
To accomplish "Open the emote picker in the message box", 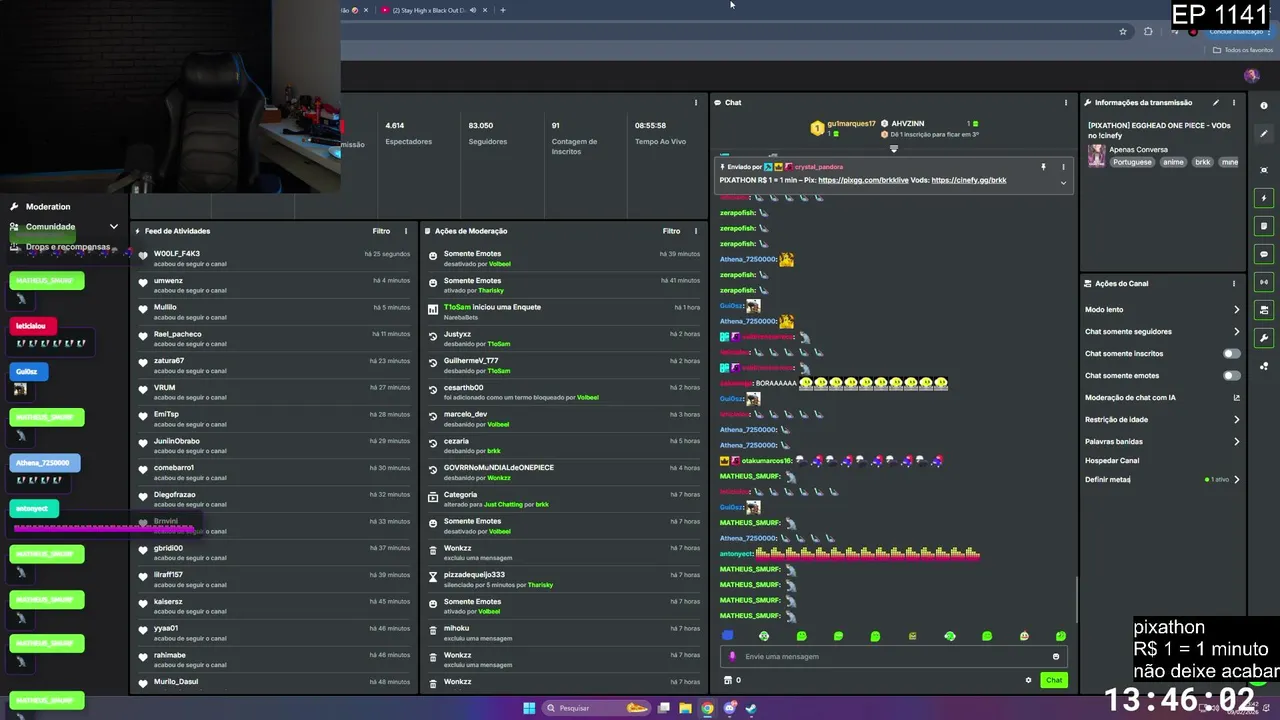I will click(1056, 657).
